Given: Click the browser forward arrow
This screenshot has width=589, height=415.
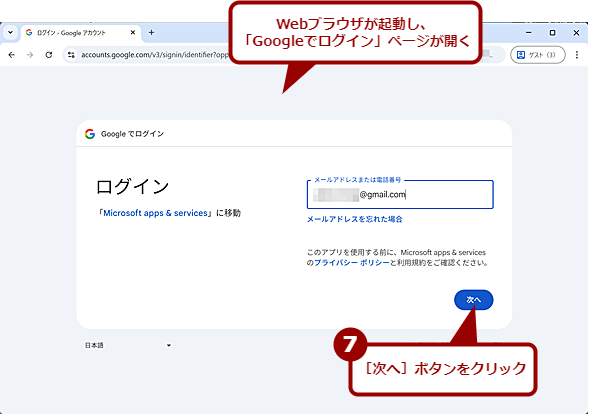Looking at the screenshot, I should (30, 55).
